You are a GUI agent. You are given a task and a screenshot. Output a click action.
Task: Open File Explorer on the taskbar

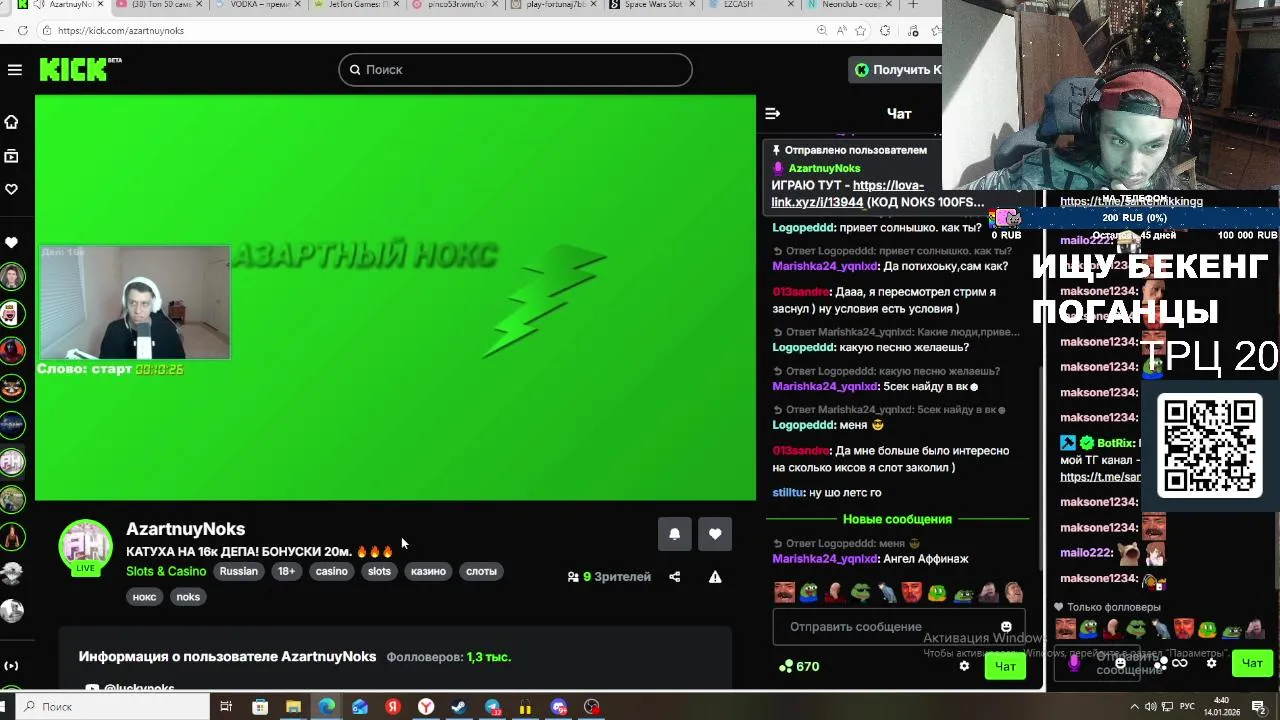(x=293, y=707)
